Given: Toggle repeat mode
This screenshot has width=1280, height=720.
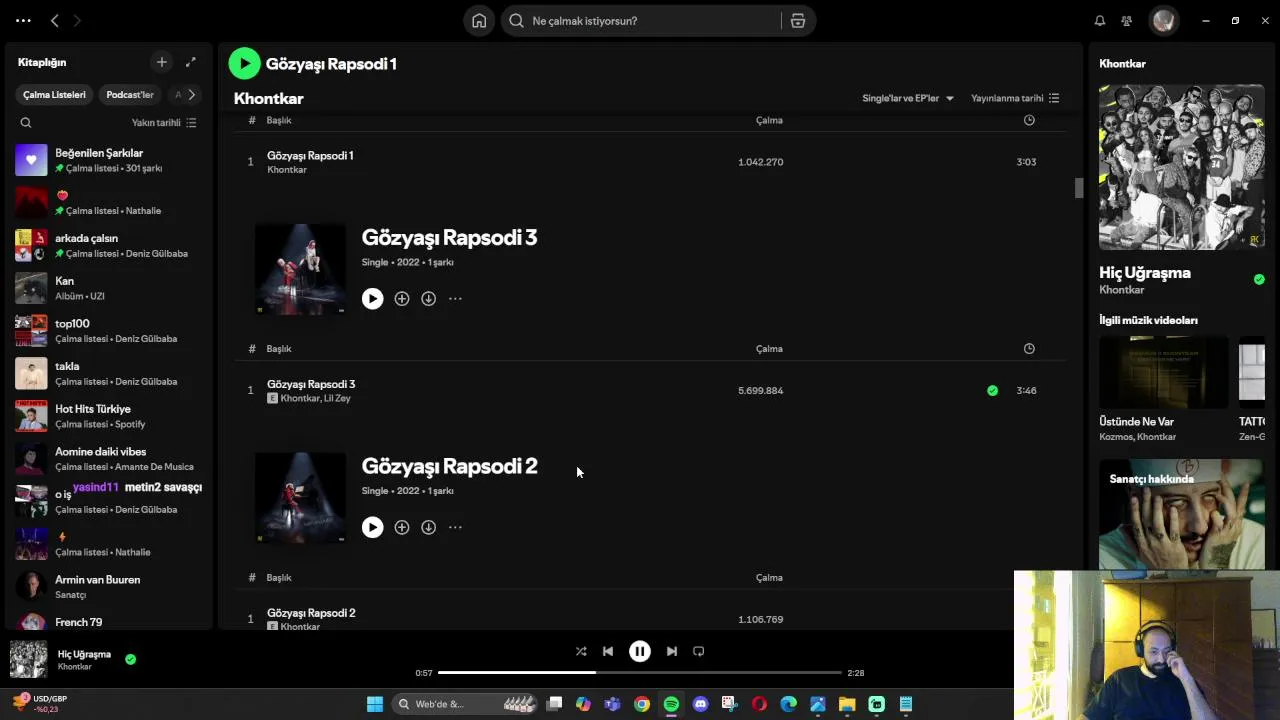Looking at the screenshot, I should click(699, 651).
